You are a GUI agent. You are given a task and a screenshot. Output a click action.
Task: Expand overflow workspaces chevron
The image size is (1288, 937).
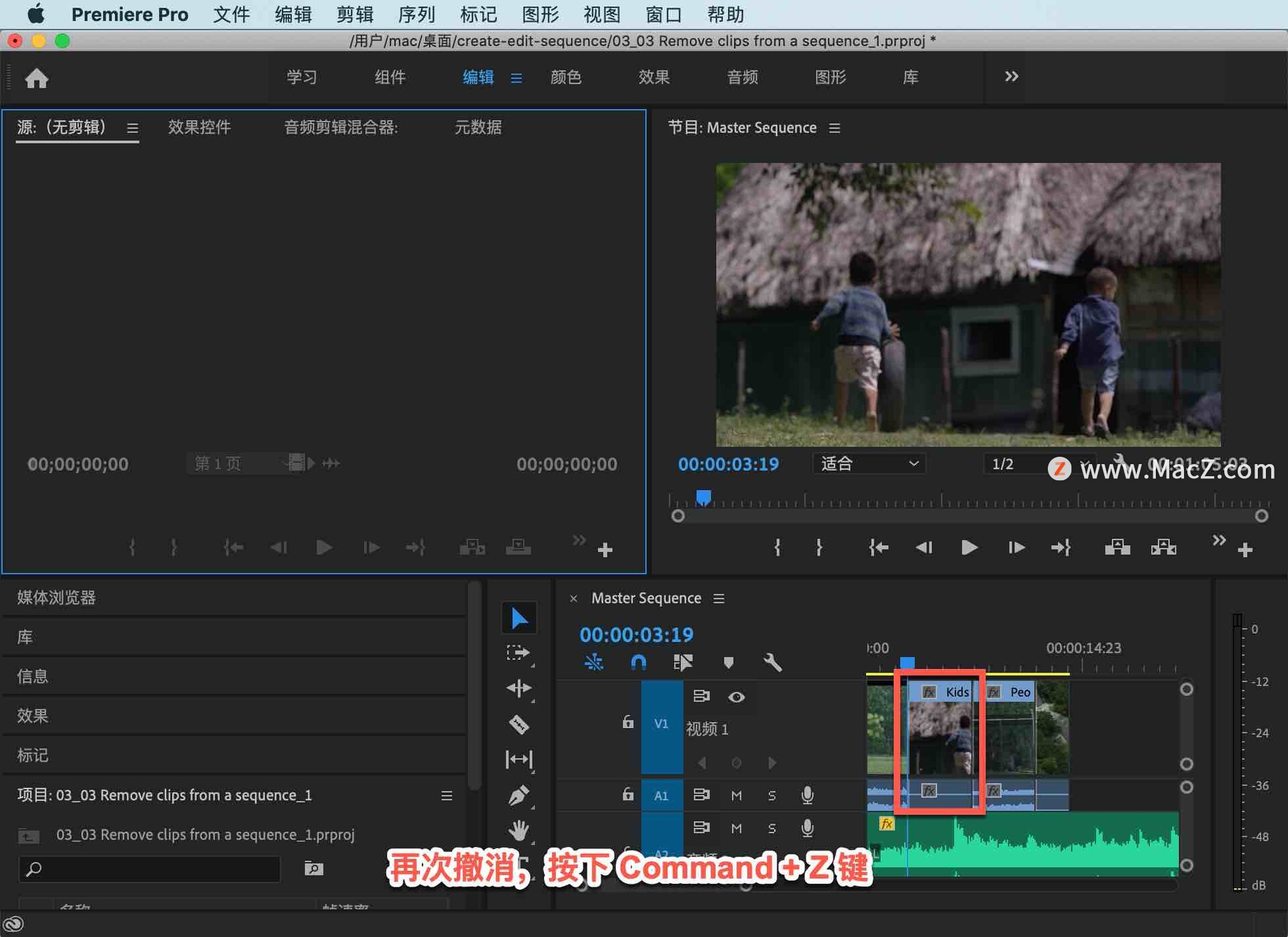coord(1011,76)
